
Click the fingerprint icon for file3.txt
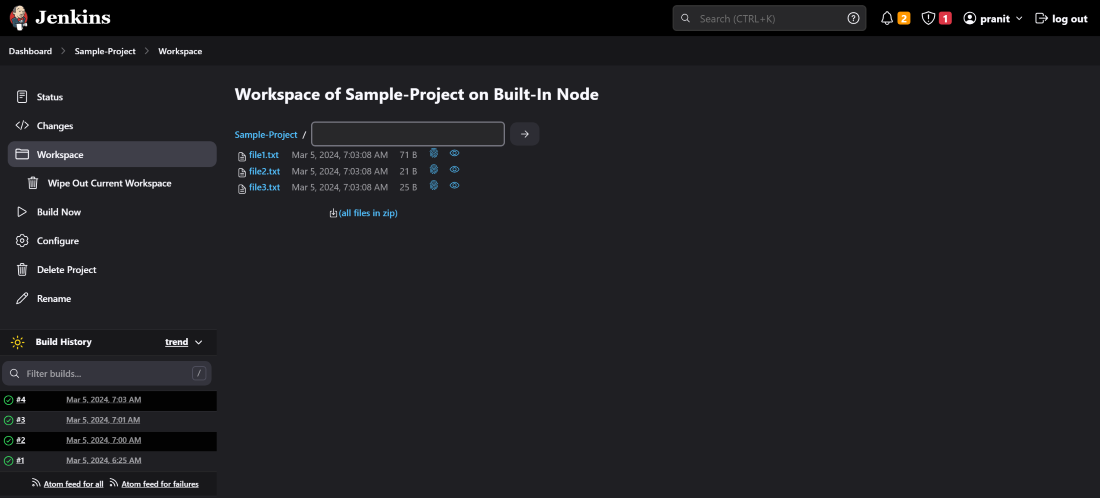click(434, 186)
